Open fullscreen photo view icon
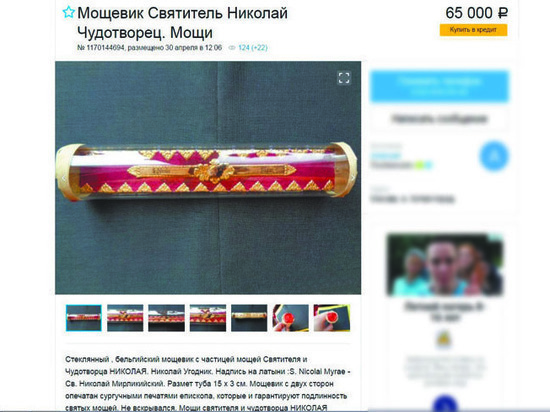The width and height of the screenshot is (550, 412). point(344,78)
